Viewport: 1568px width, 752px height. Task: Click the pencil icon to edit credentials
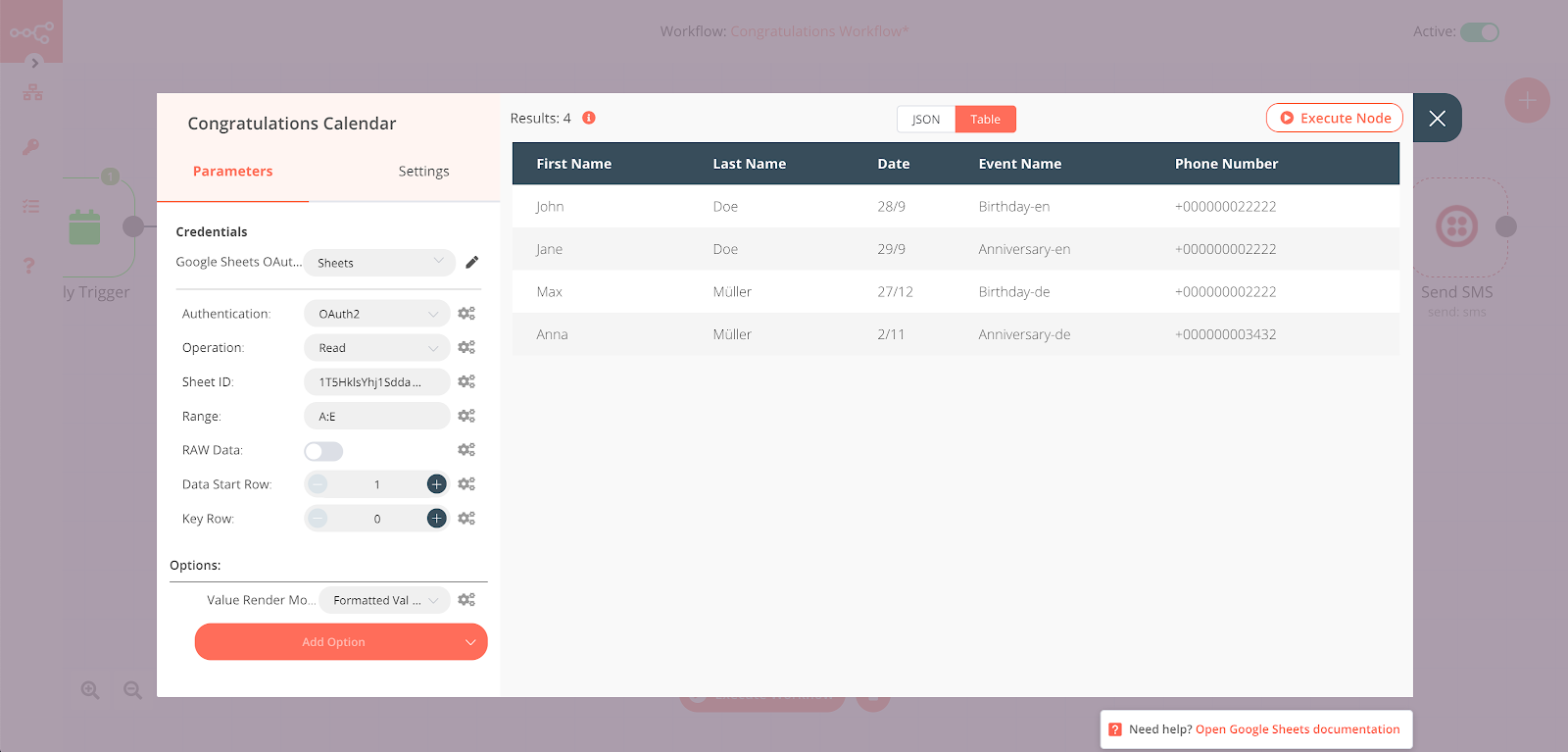pyautogui.click(x=471, y=262)
